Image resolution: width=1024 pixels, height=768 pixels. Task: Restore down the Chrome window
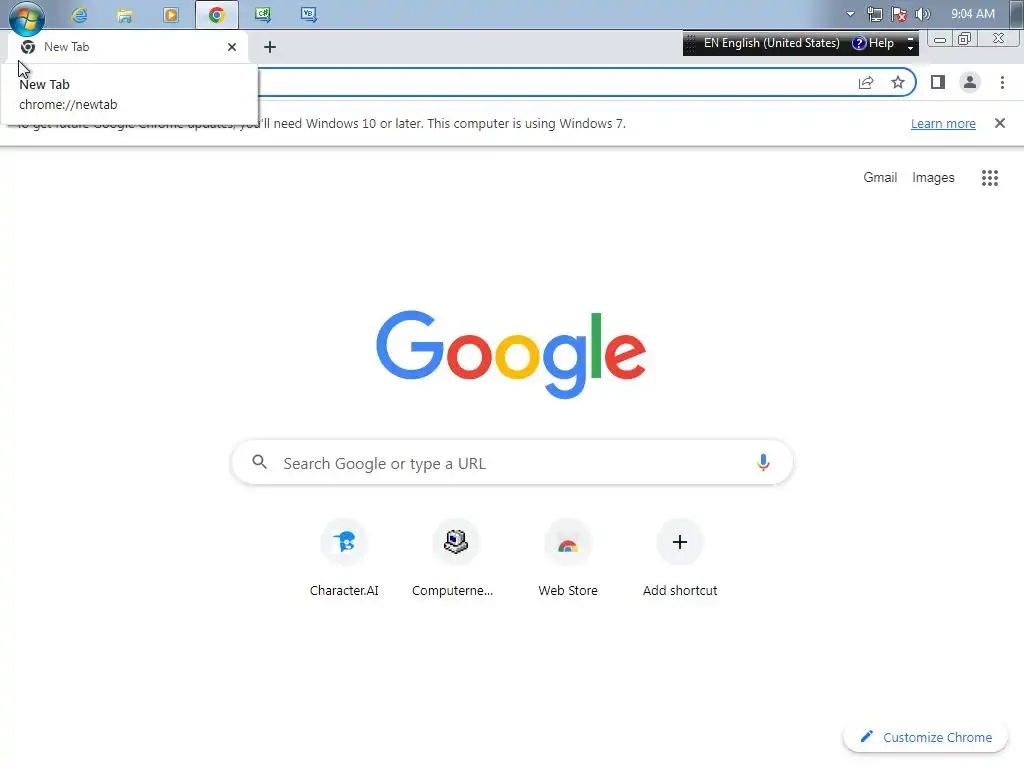964,39
